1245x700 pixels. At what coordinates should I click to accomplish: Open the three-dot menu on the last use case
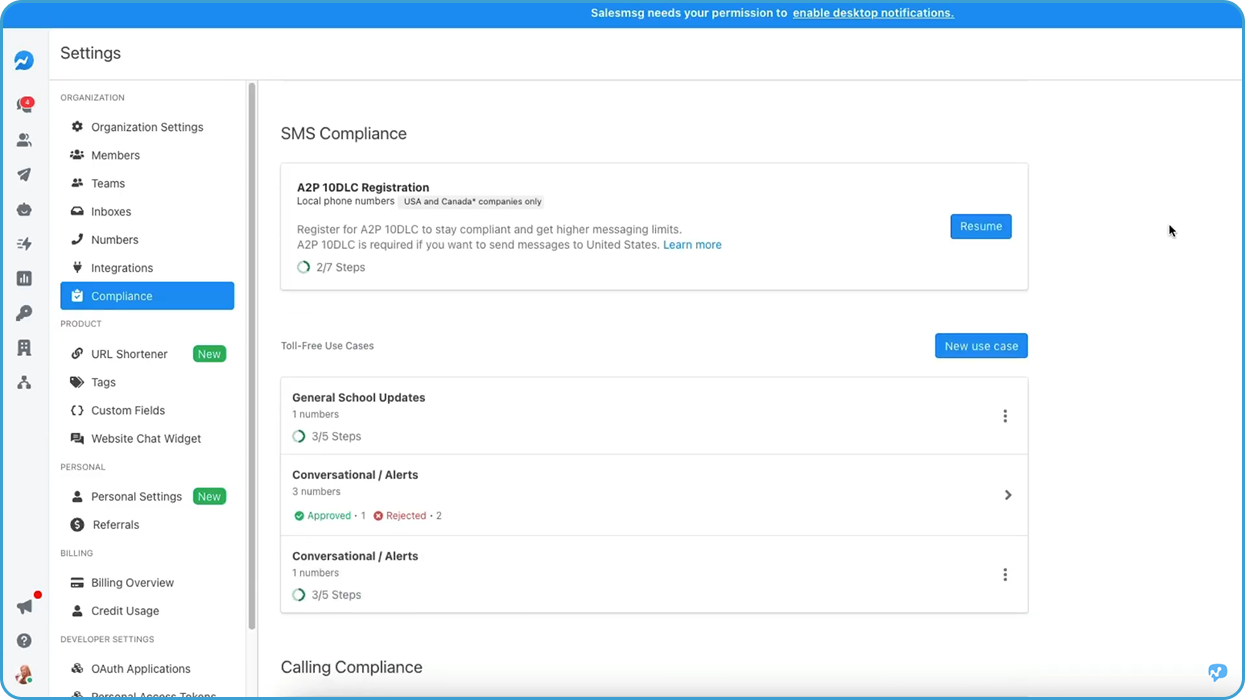(x=1005, y=574)
